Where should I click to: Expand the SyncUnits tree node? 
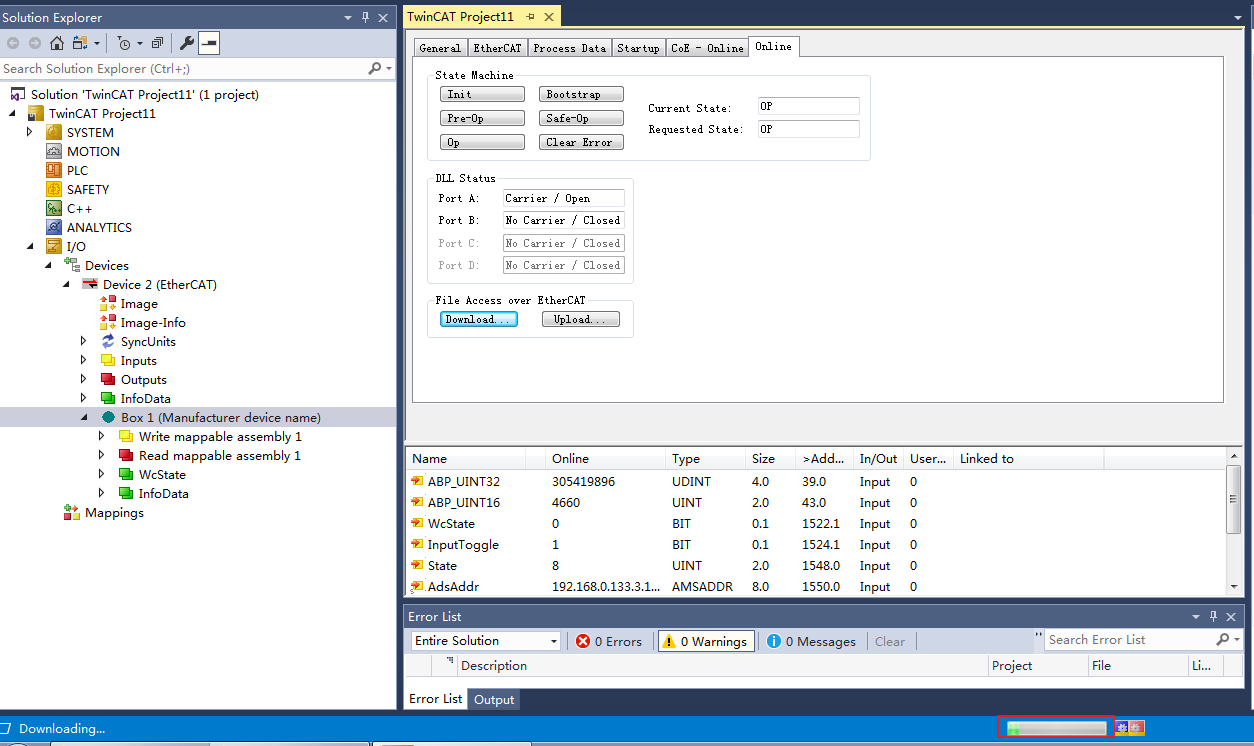tap(84, 341)
